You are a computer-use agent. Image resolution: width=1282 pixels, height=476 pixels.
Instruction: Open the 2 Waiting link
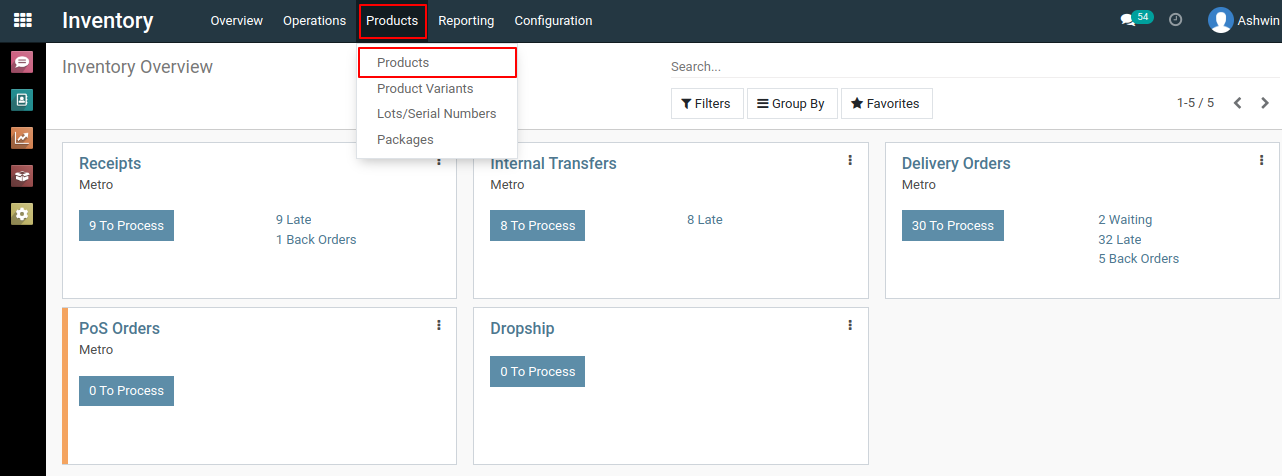point(1125,220)
